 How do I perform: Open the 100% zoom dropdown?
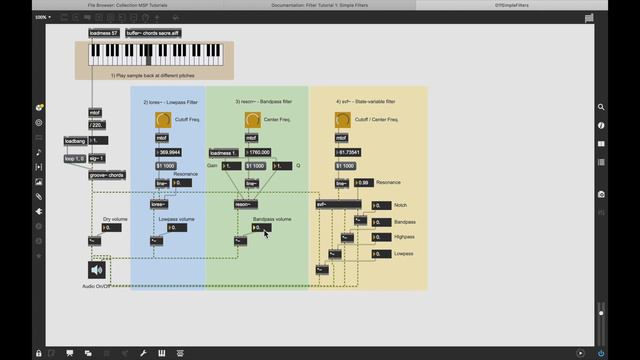coord(43,17)
